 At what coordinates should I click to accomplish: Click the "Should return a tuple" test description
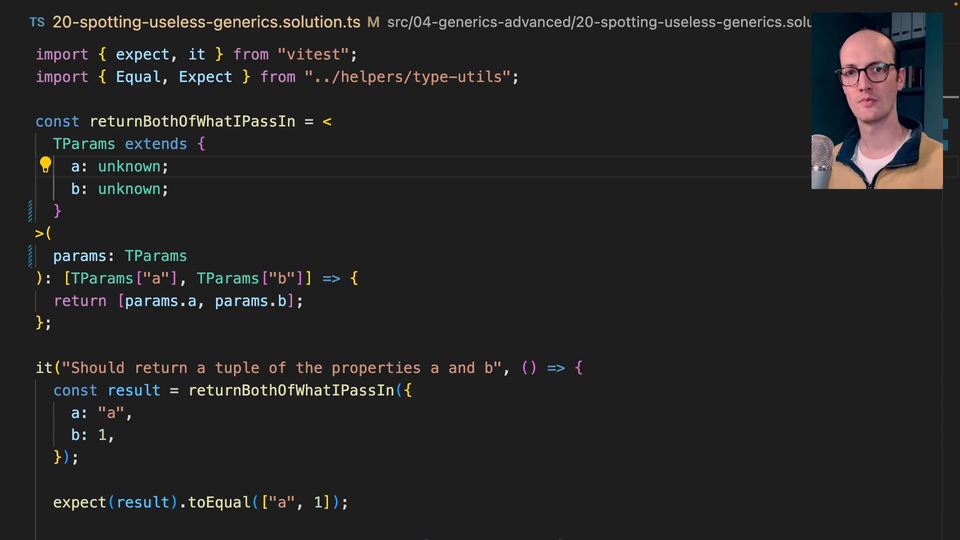280,368
